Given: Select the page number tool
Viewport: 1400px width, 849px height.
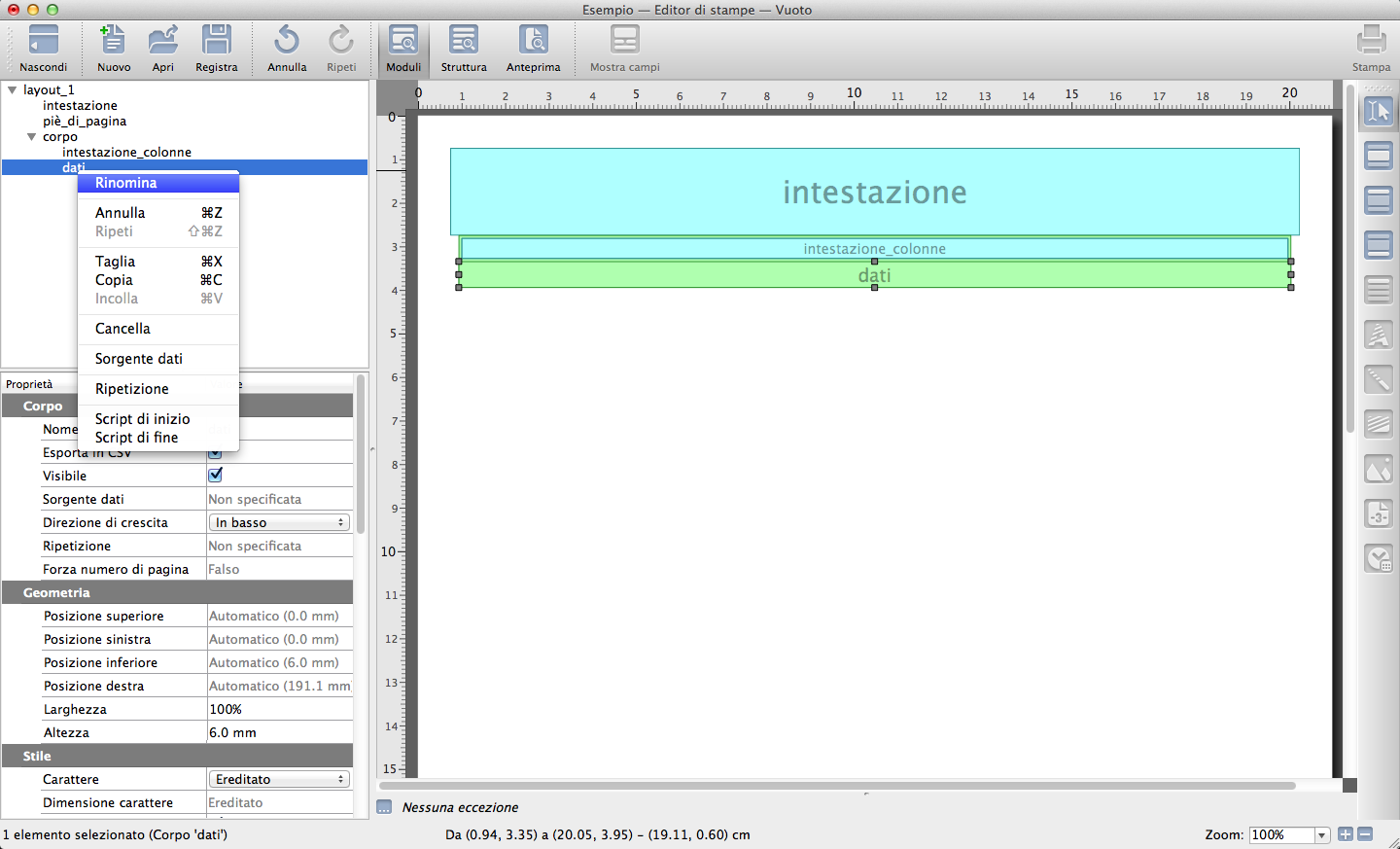Looking at the screenshot, I should click(1379, 513).
